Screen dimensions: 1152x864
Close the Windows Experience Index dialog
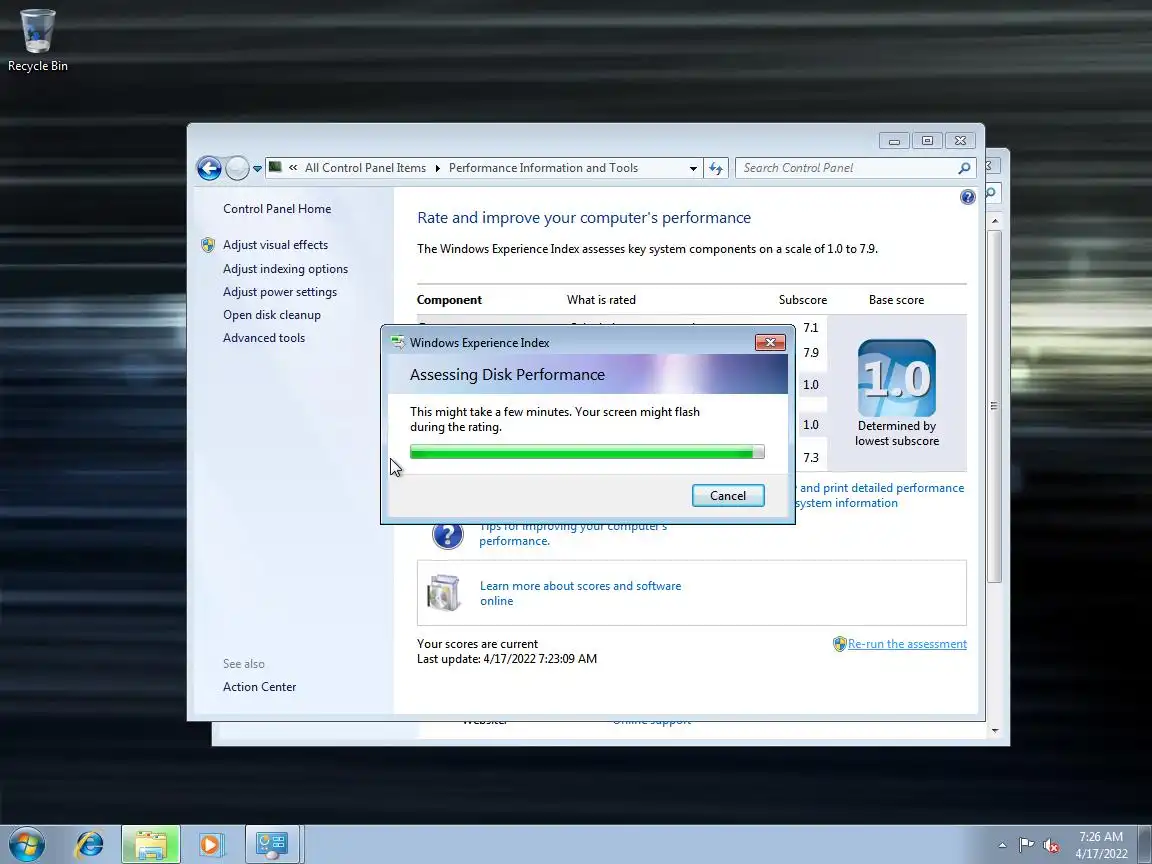770,342
